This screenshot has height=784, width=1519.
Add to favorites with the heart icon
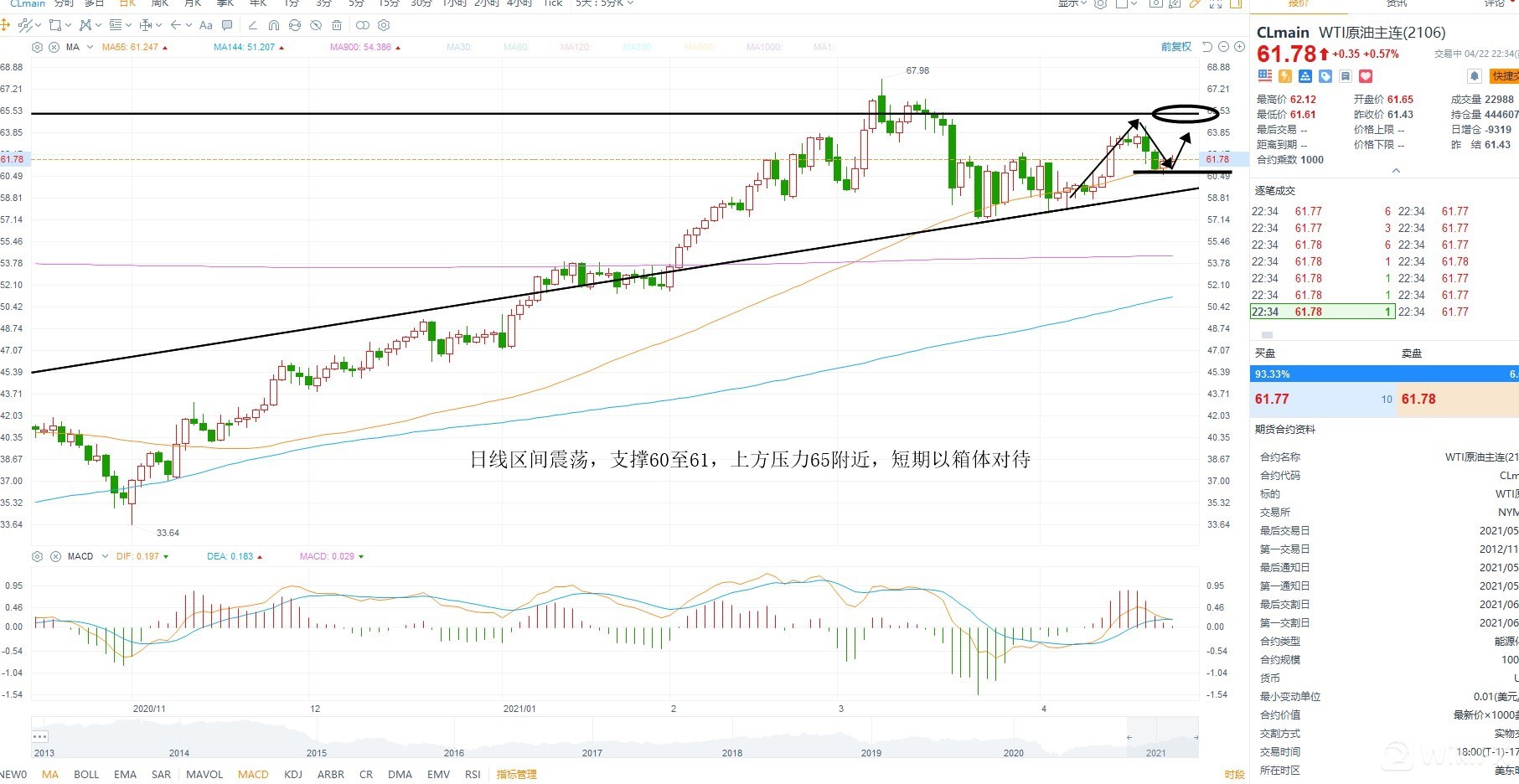pos(1366,76)
